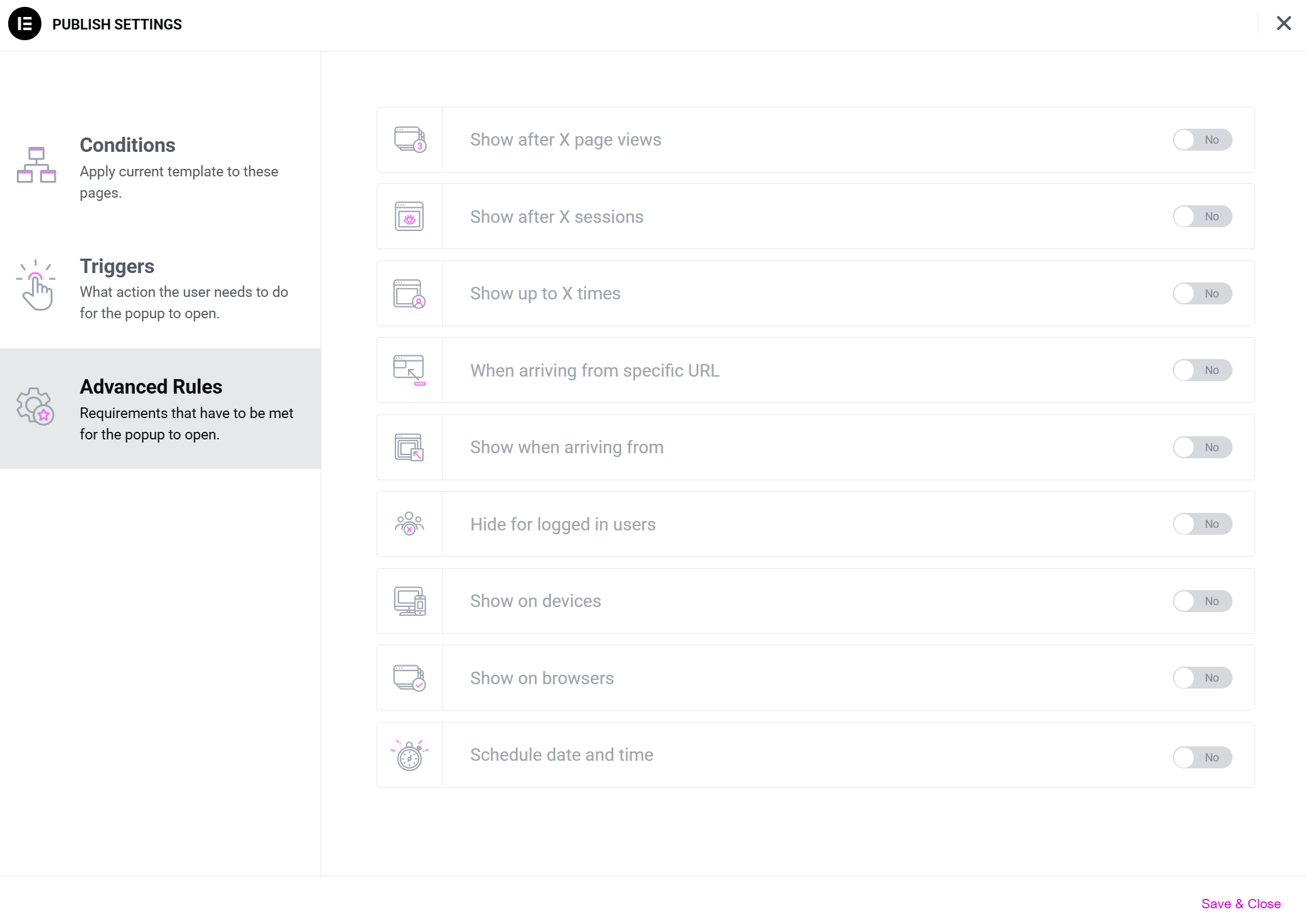1306x924 pixels.
Task: Click 'Show when arriving from' label
Action: [567, 448]
